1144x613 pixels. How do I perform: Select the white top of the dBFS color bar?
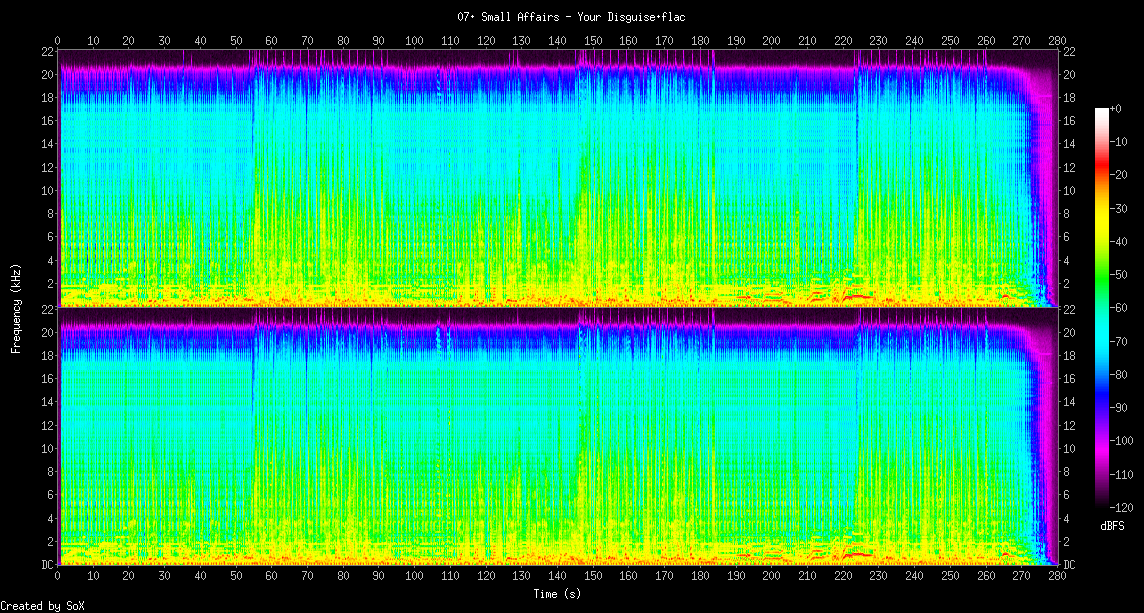pos(1102,110)
